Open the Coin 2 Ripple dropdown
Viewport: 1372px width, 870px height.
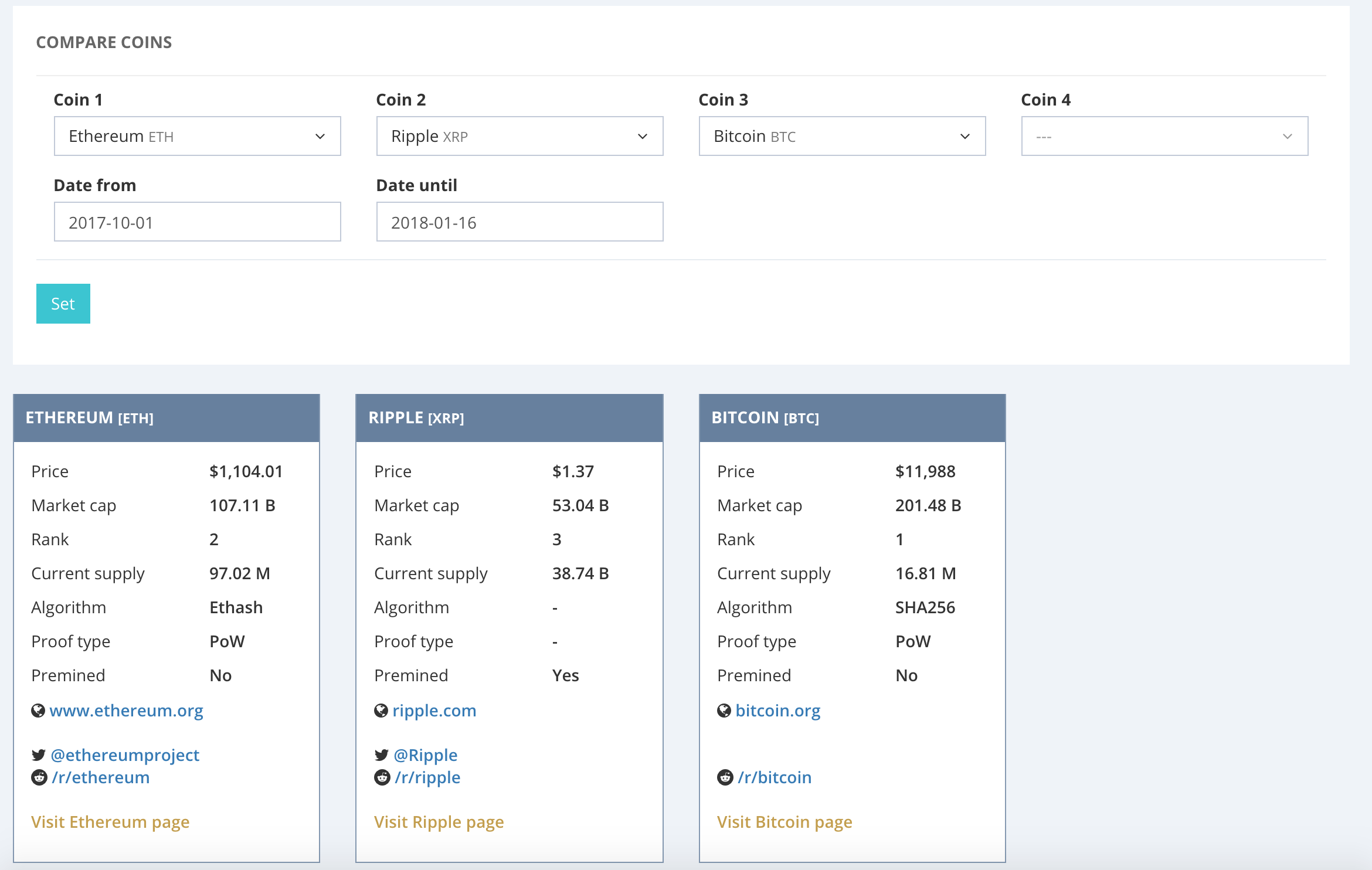(519, 136)
